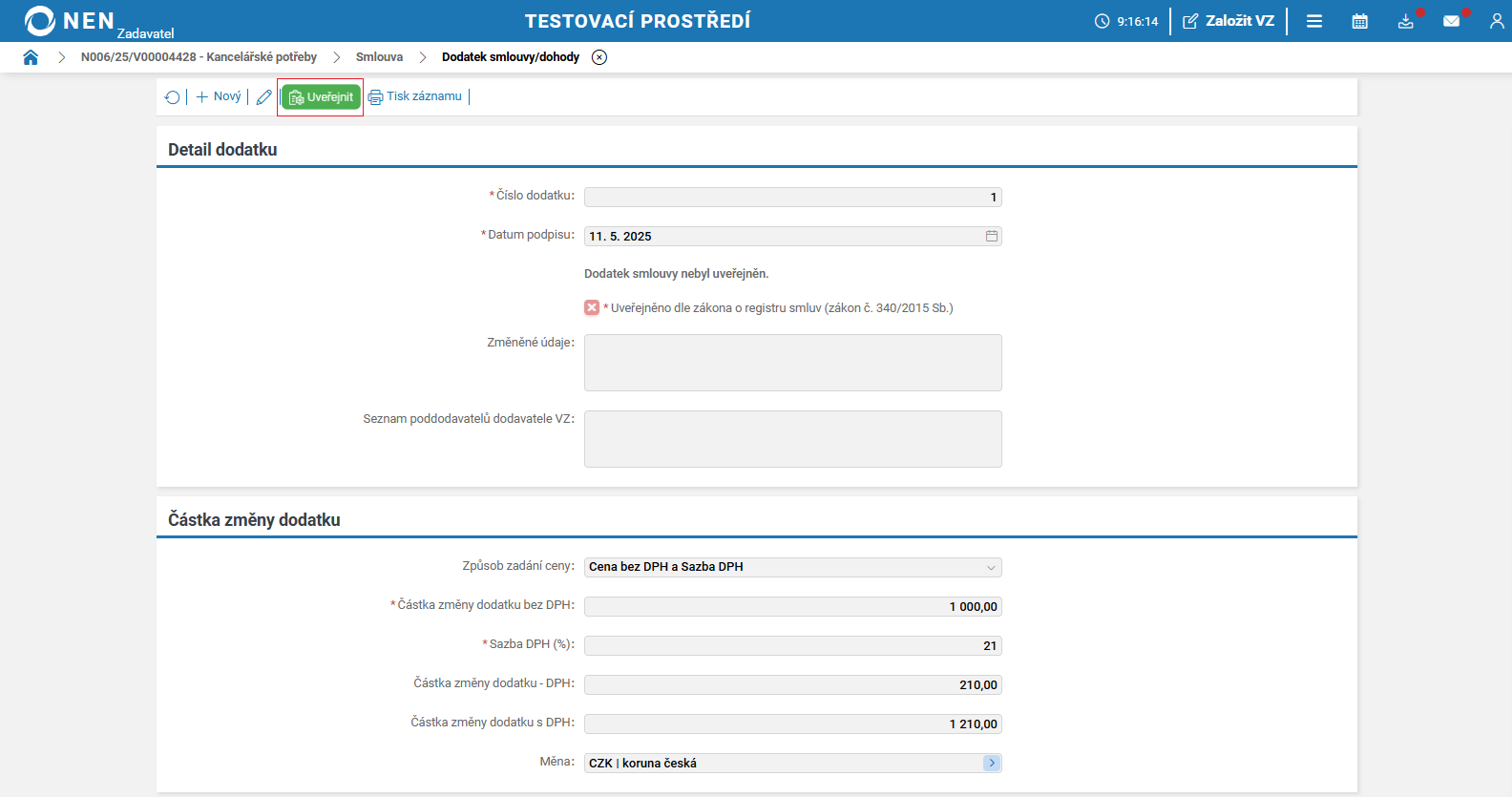Click text 'Dodatek smlouvy nebyl uveřejněn.'
The width and height of the screenshot is (1512, 797).
[x=676, y=274]
